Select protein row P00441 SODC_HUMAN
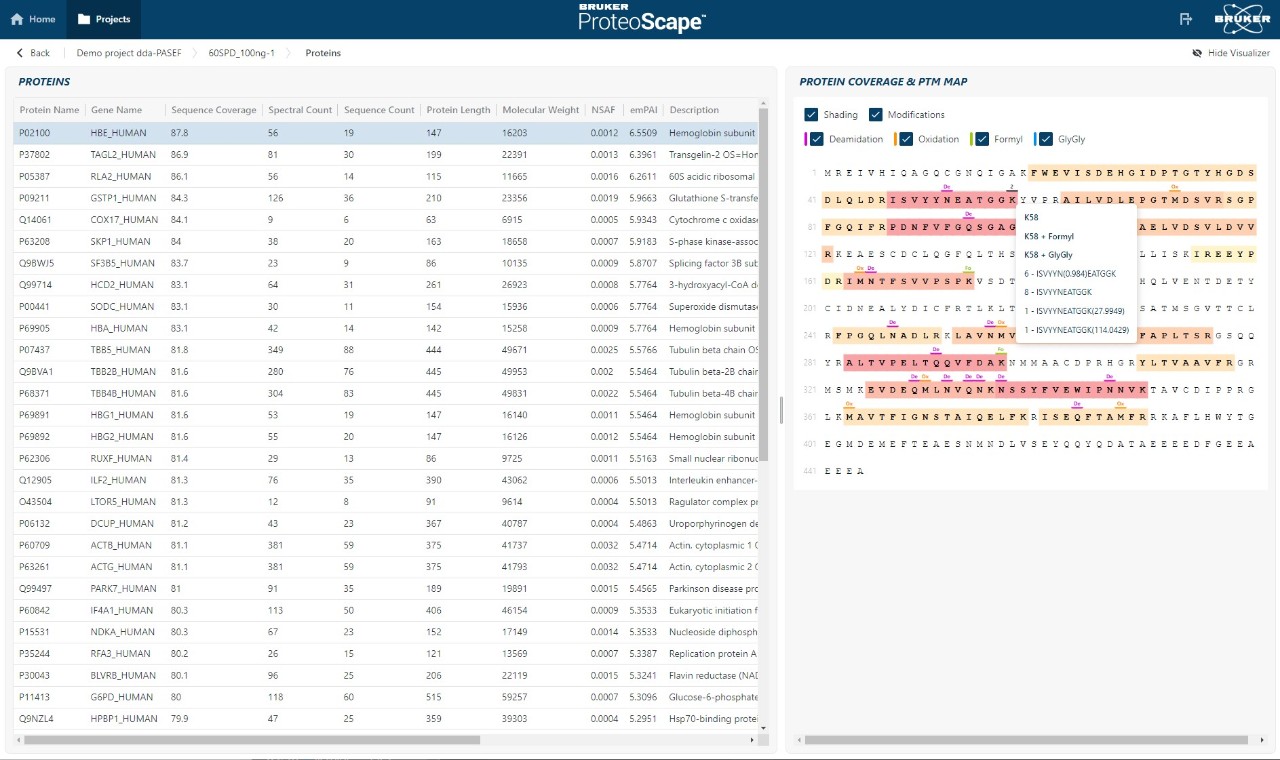This screenshot has width=1280, height=760. 386,306
